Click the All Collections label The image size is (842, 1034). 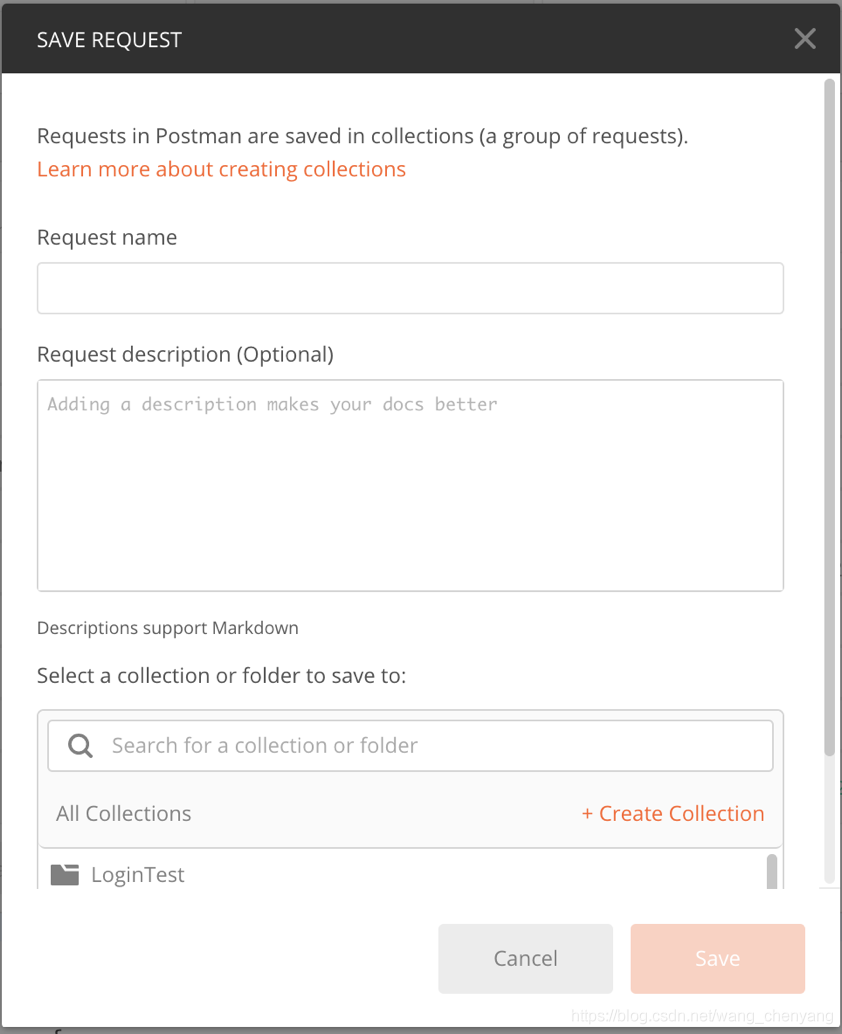click(123, 814)
